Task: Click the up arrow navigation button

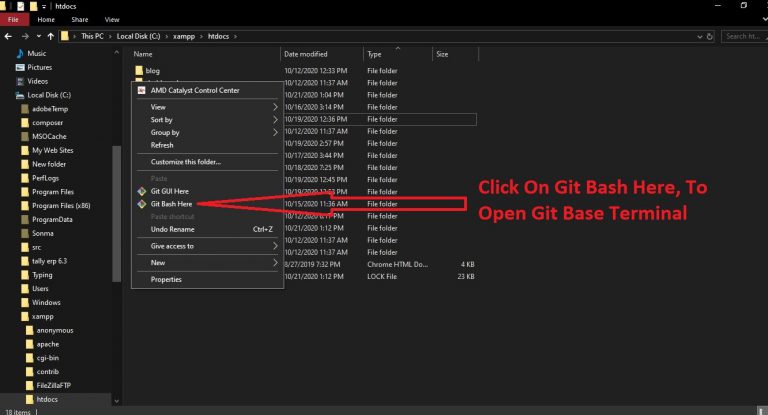Action: point(51,36)
